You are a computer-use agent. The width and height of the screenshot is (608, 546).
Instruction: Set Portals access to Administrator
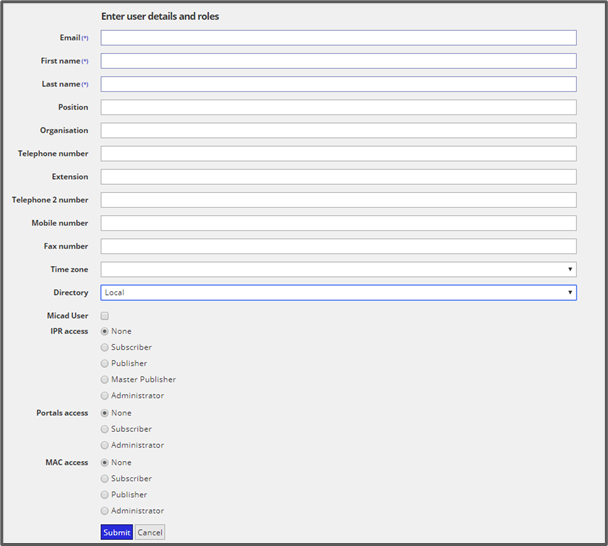[x=105, y=445]
